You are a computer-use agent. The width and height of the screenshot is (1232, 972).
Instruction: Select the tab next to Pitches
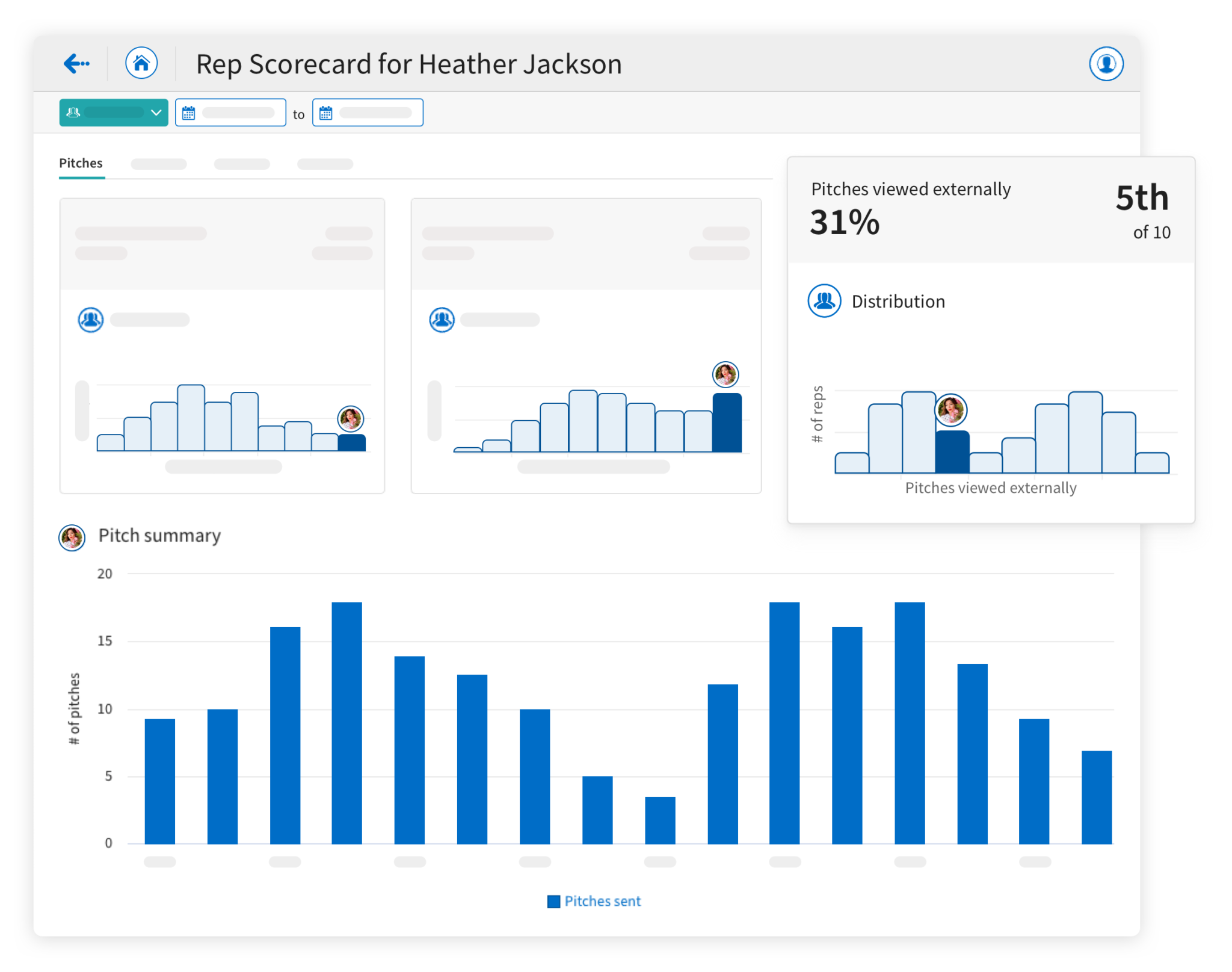pos(159,164)
